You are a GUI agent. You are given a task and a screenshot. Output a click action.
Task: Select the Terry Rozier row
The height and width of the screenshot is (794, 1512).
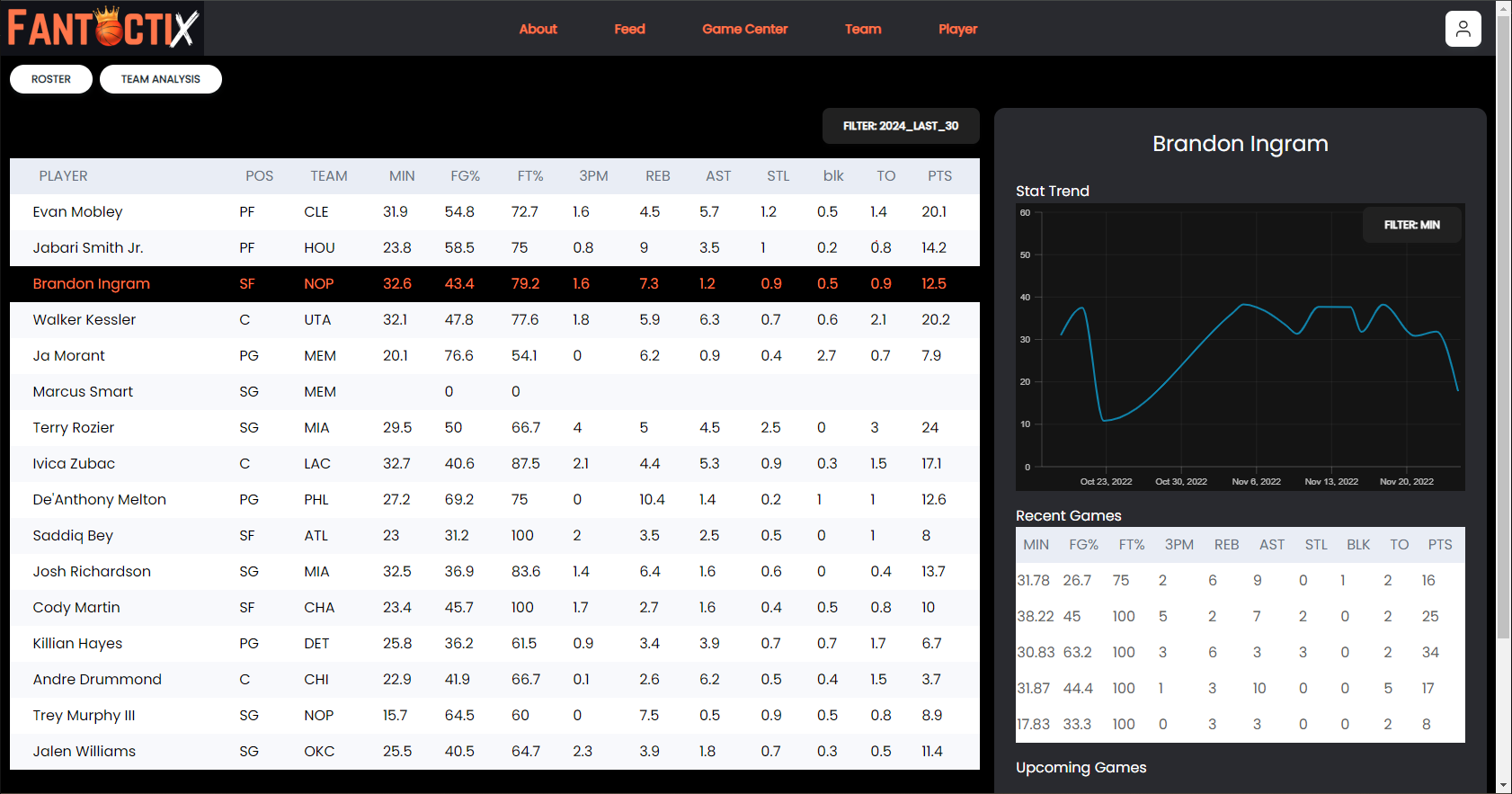click(74, 428)
